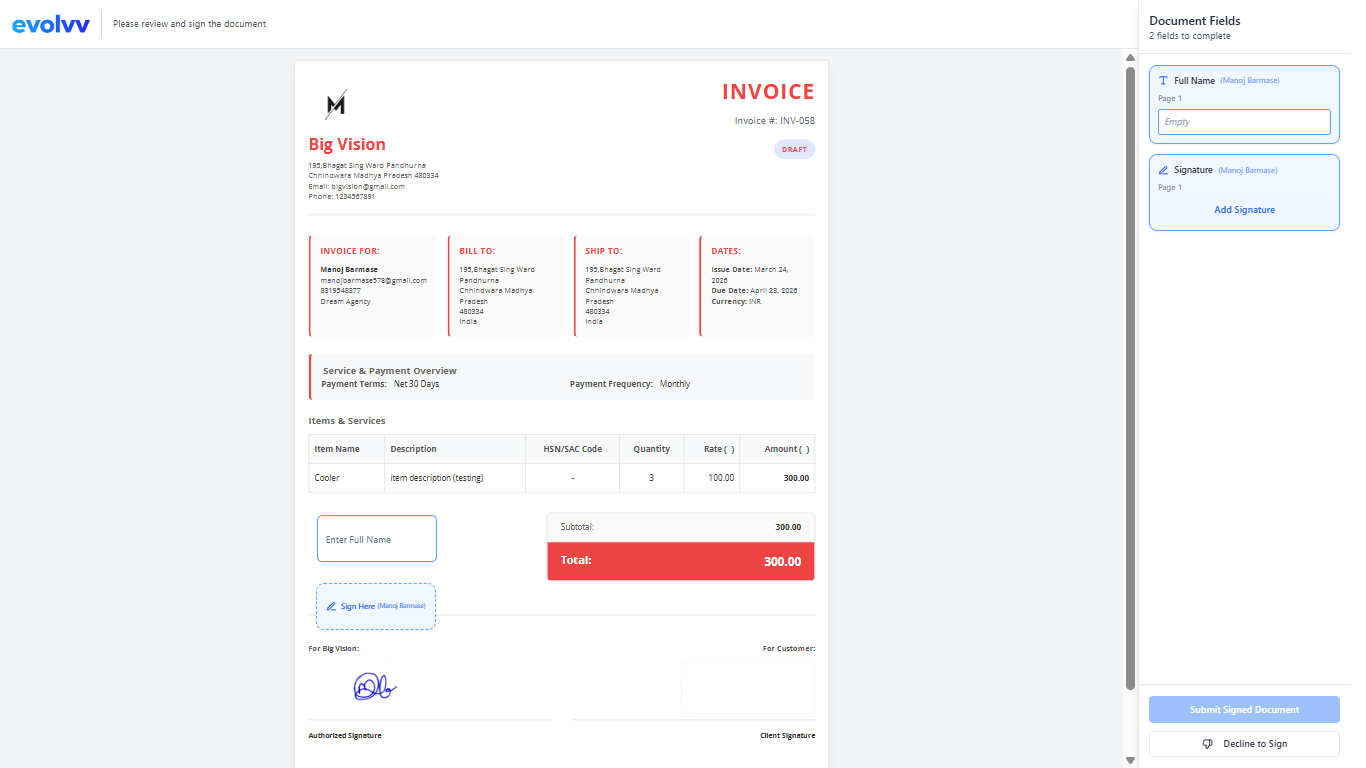Screen dimensions: 1366x768
Task: Click the Big Vision M logo
Action: pos(336,103)
